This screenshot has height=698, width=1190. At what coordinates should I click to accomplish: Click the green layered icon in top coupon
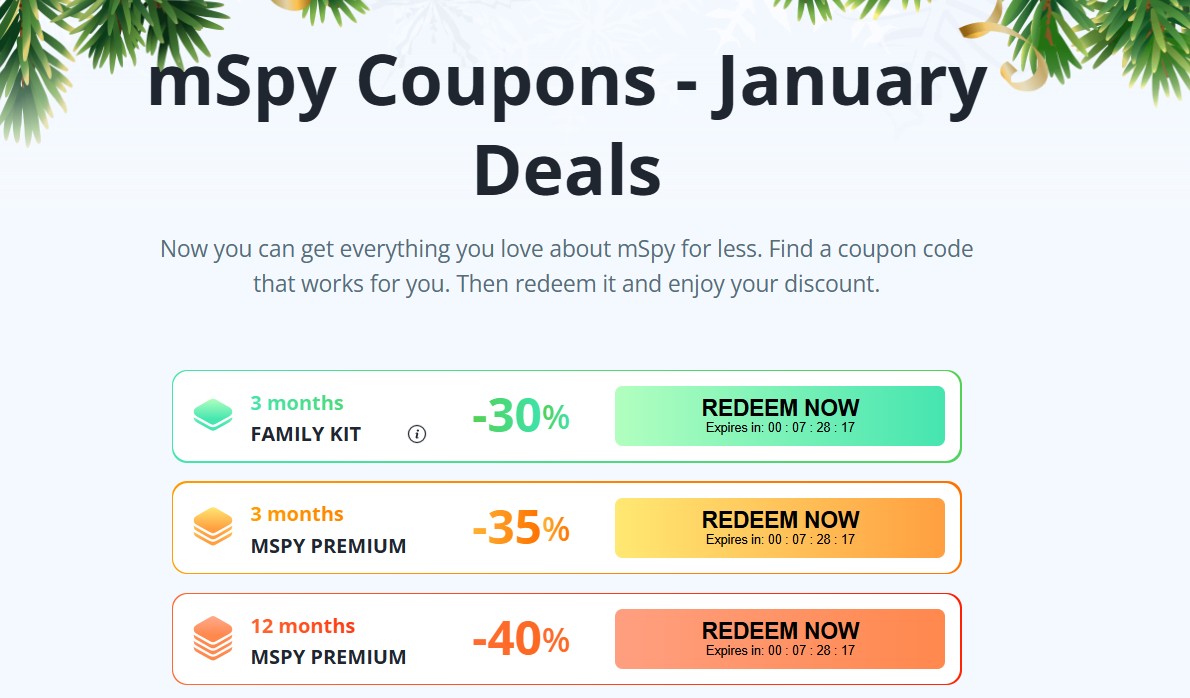(x=212, y=415)
